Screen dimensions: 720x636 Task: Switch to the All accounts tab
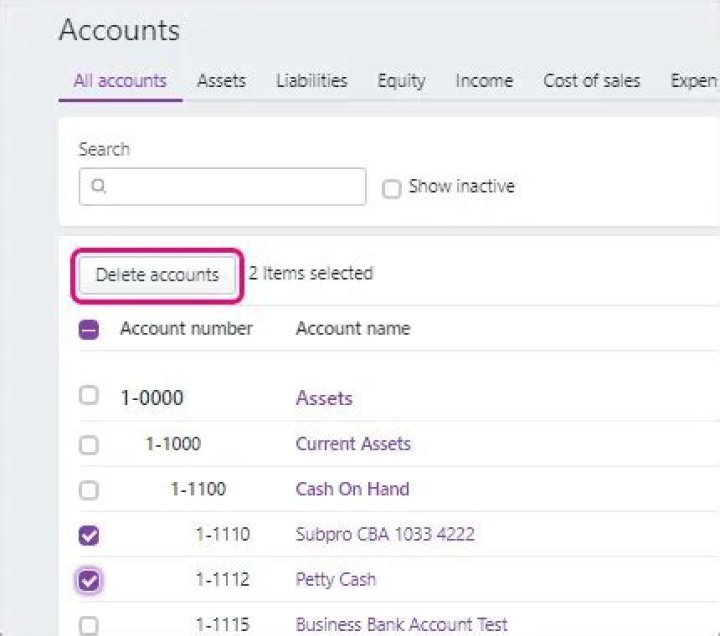tap(120, 81)
